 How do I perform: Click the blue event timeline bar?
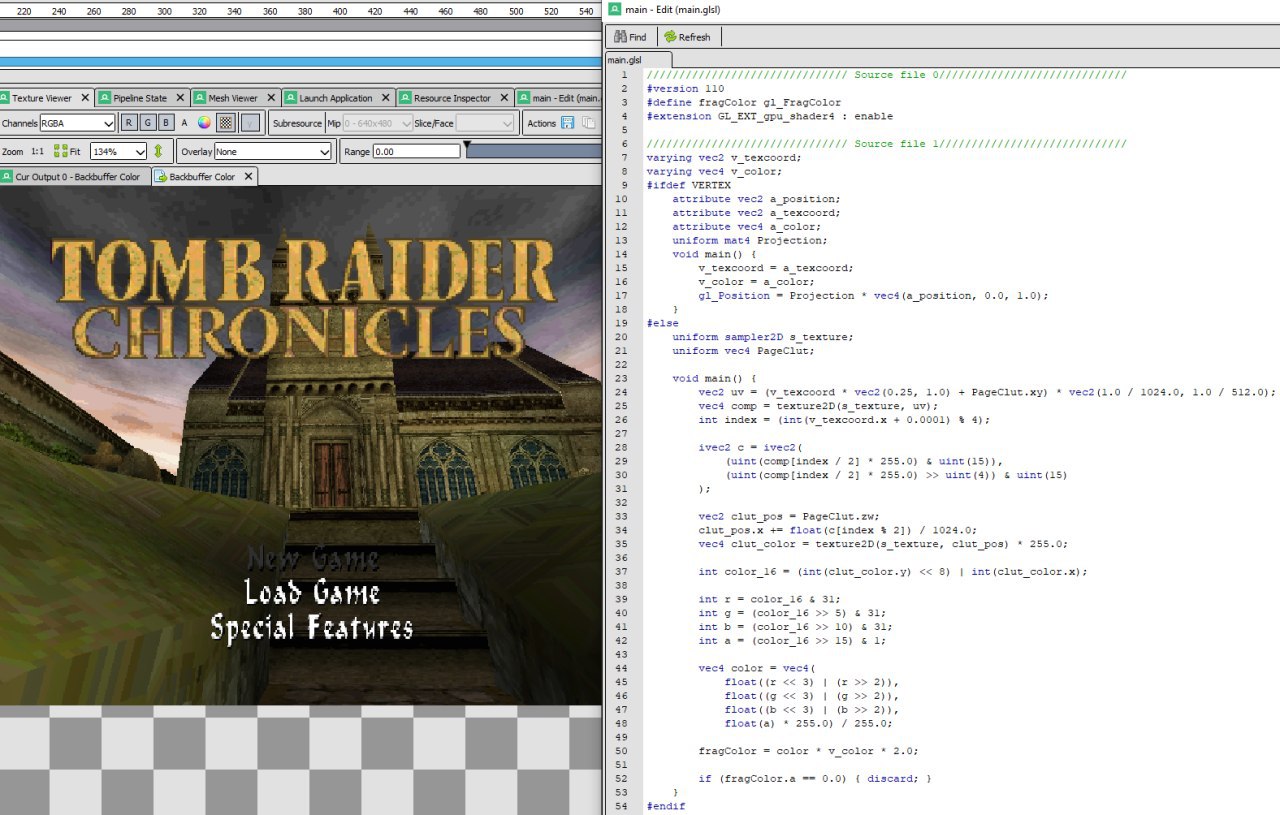(x=300, y=62)
